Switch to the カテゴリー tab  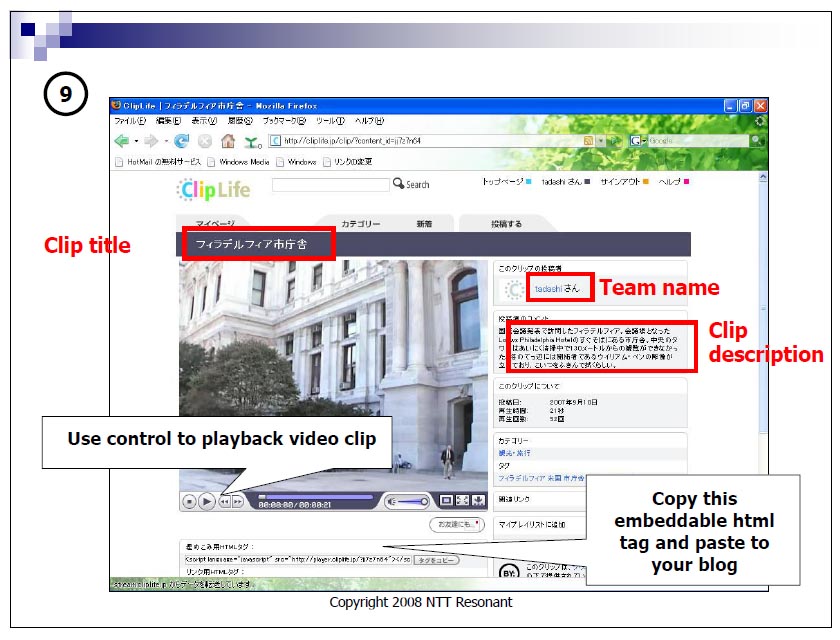[361, 224]
